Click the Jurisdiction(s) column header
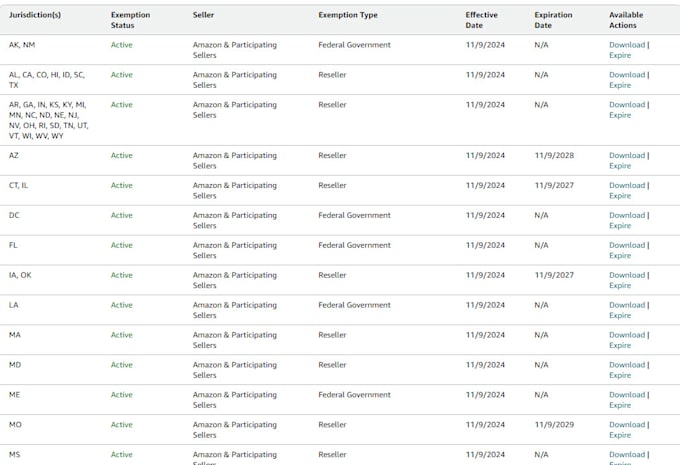This screenshot has width=680, height=465. coord(35,15)
